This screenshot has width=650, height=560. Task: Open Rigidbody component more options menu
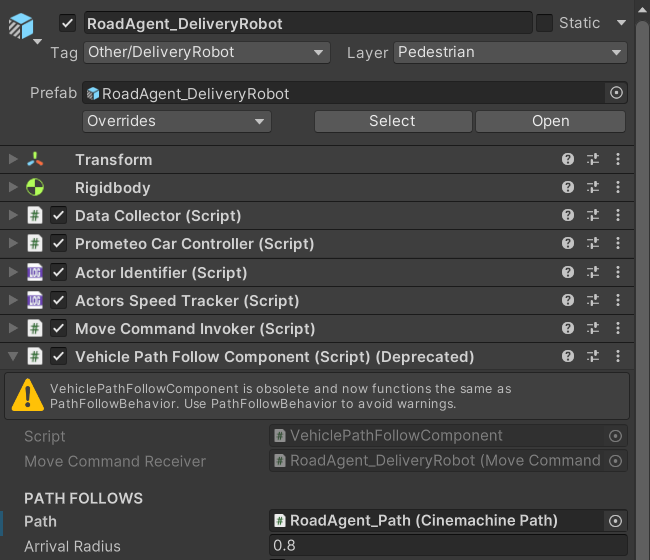618,187
